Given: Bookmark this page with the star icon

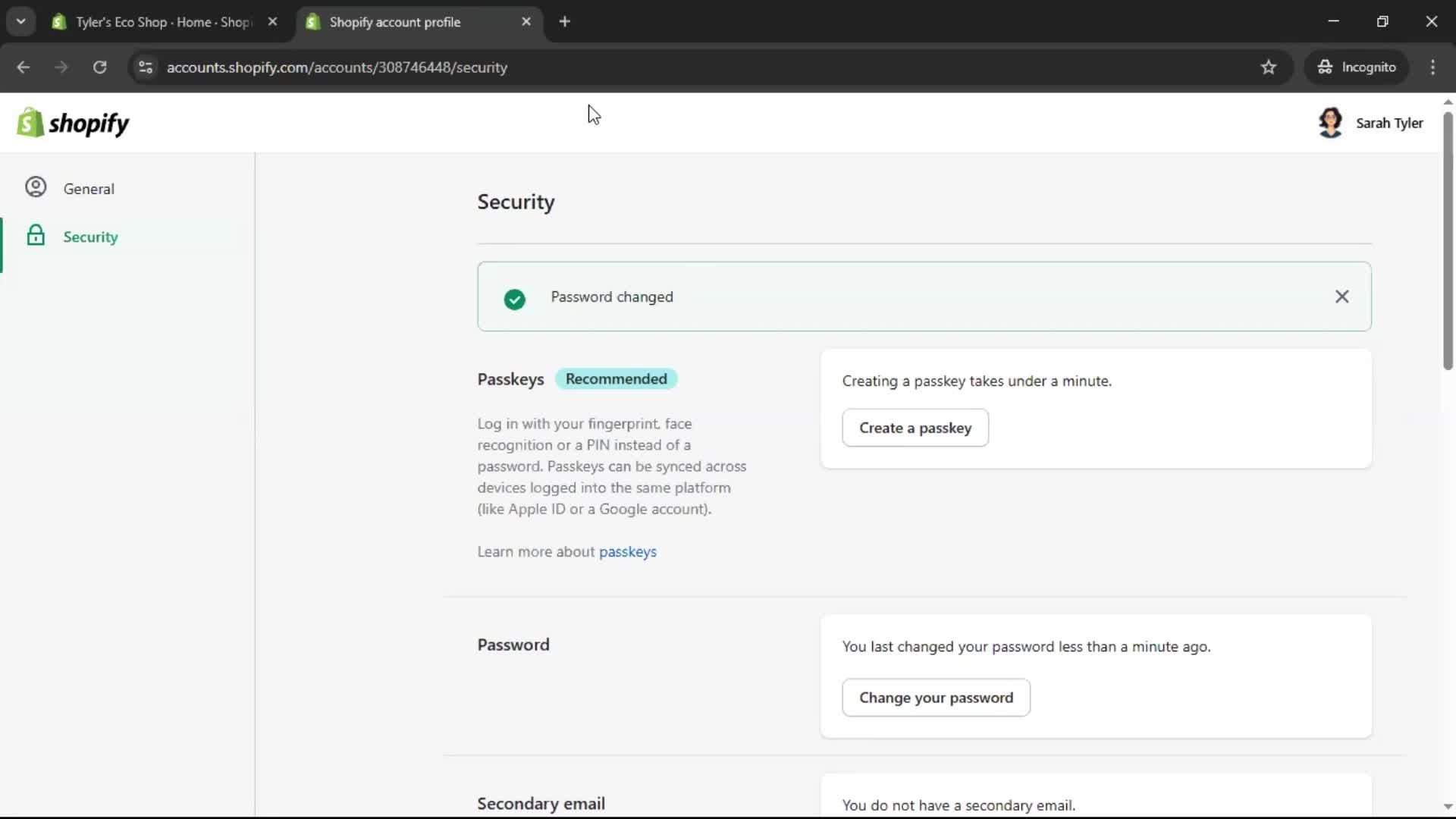Looking at the screenshot, I should pyautogui.click(x=1269, y=67).
